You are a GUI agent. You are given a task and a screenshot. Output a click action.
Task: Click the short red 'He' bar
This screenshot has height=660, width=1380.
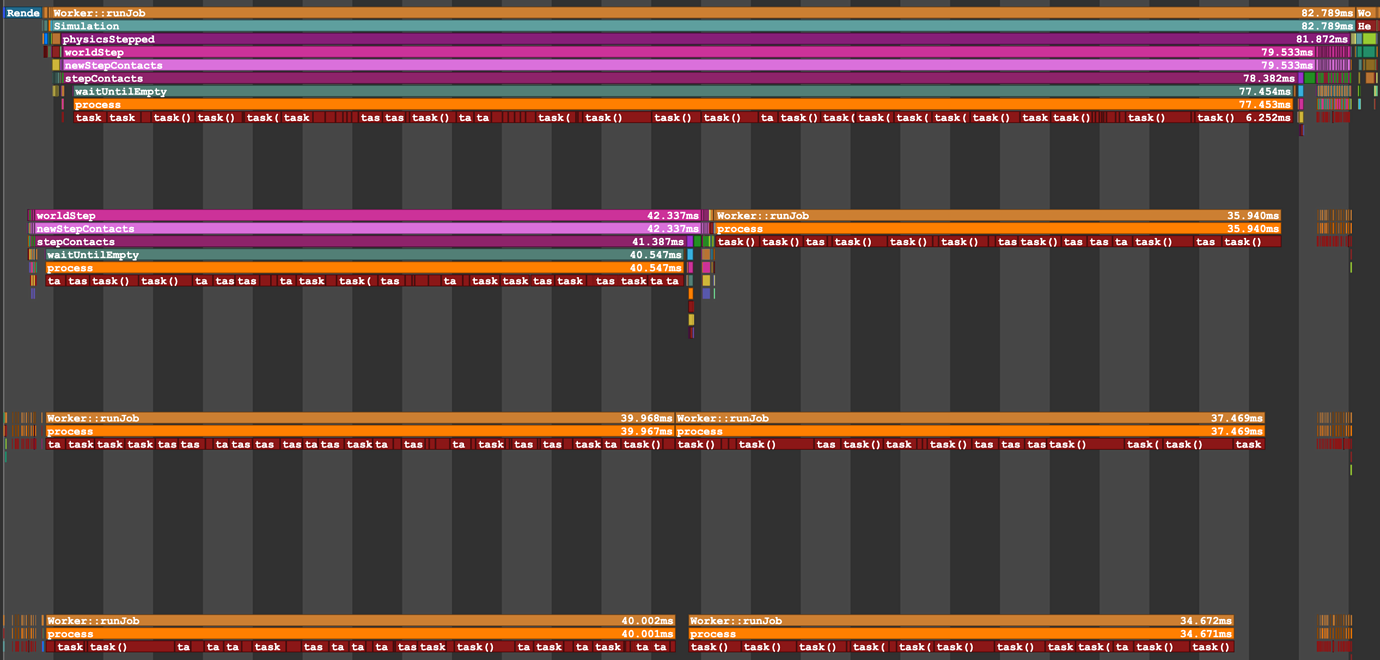[1366, 26]
